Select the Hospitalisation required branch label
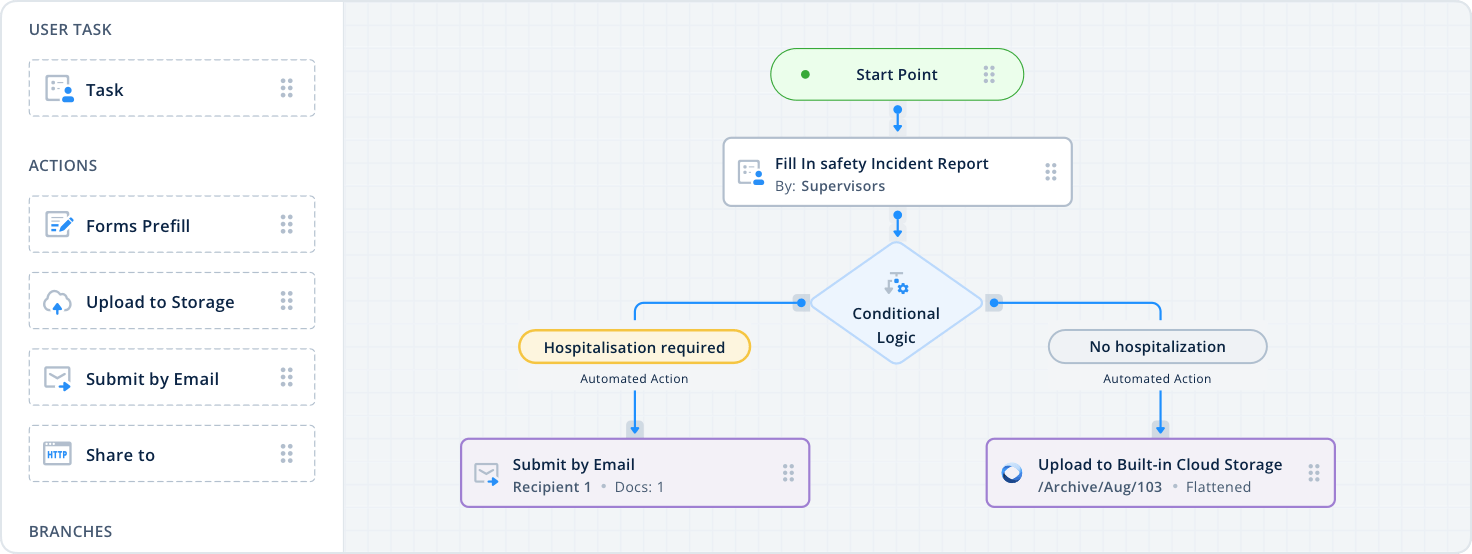The width and height of the screenshot is (1472, 554). [634, 347]
